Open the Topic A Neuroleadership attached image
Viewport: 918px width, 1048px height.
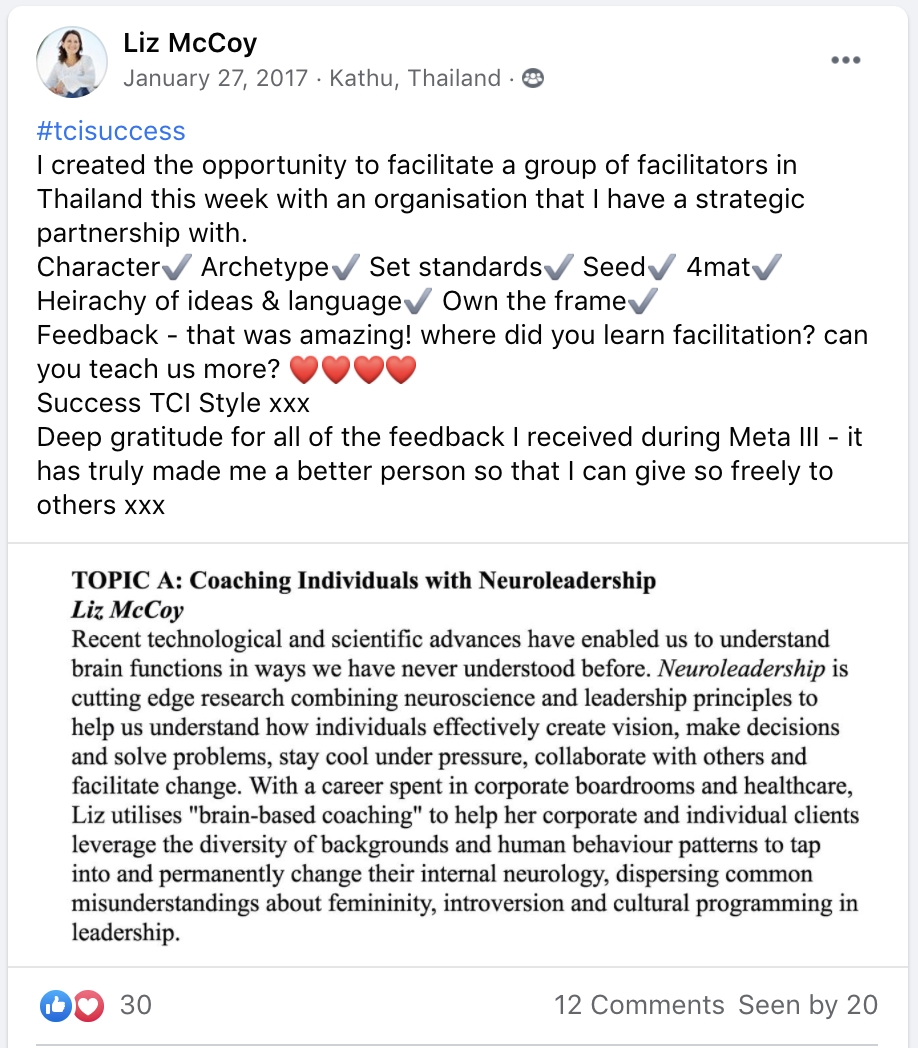[458, 755]
